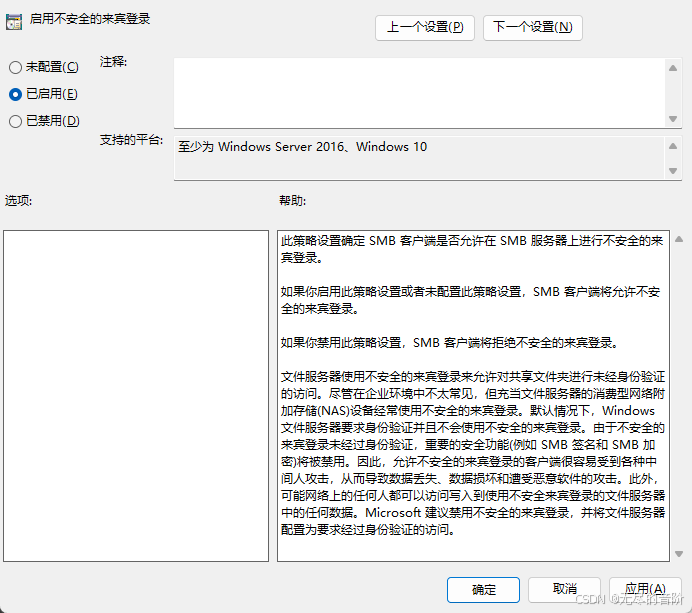The image size is (692, 613).
Task: Click the help text paragraph starting 此策略设置确定 SMB
Action: (x=472, y=249)
